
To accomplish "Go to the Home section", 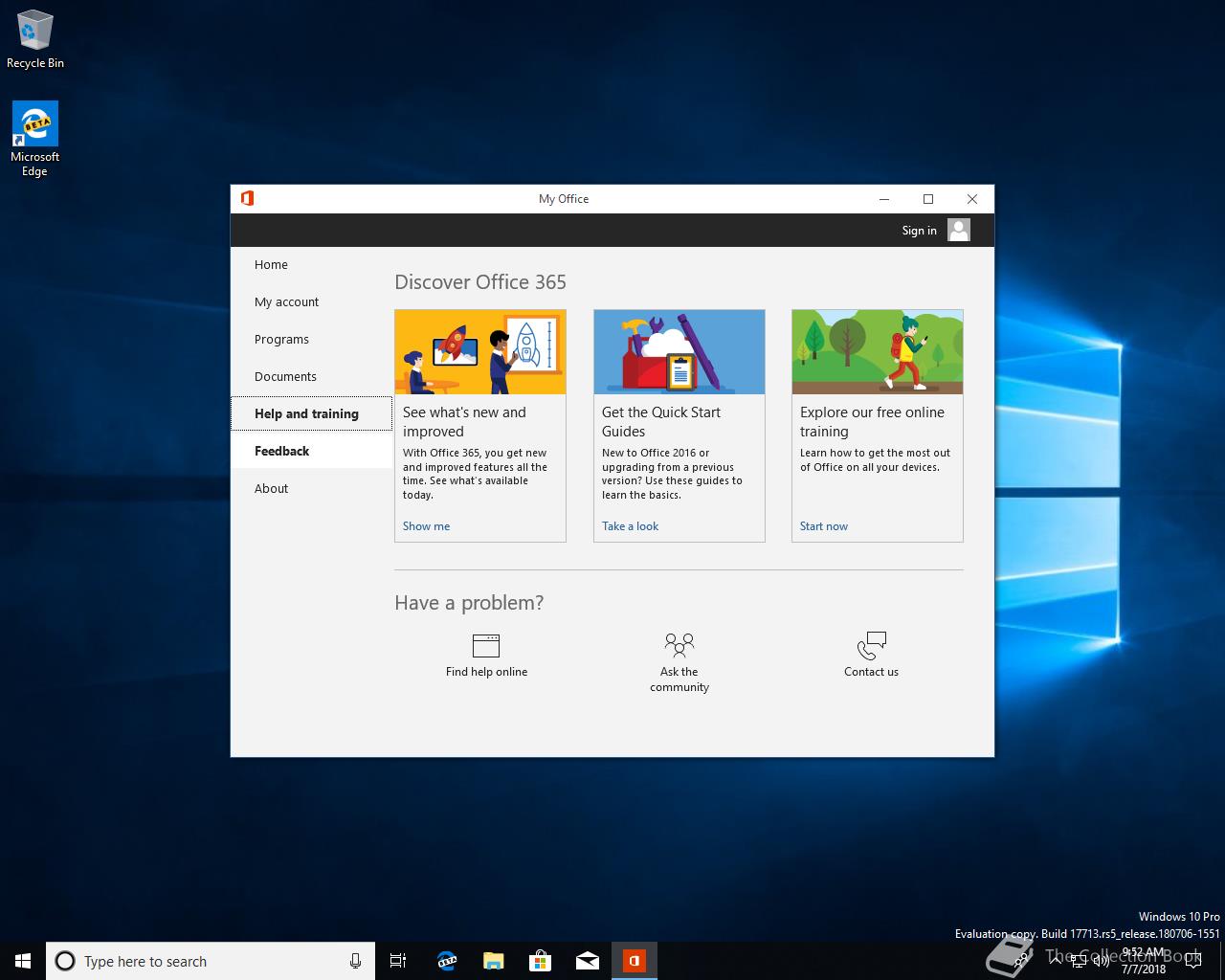I will 311,265.
